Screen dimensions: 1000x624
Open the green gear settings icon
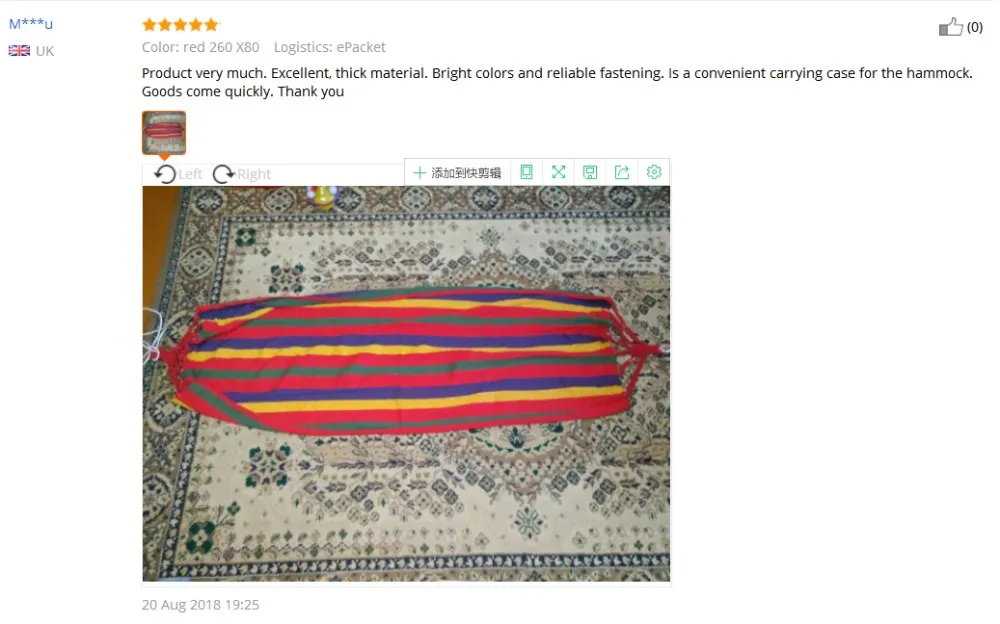[654, 172]
